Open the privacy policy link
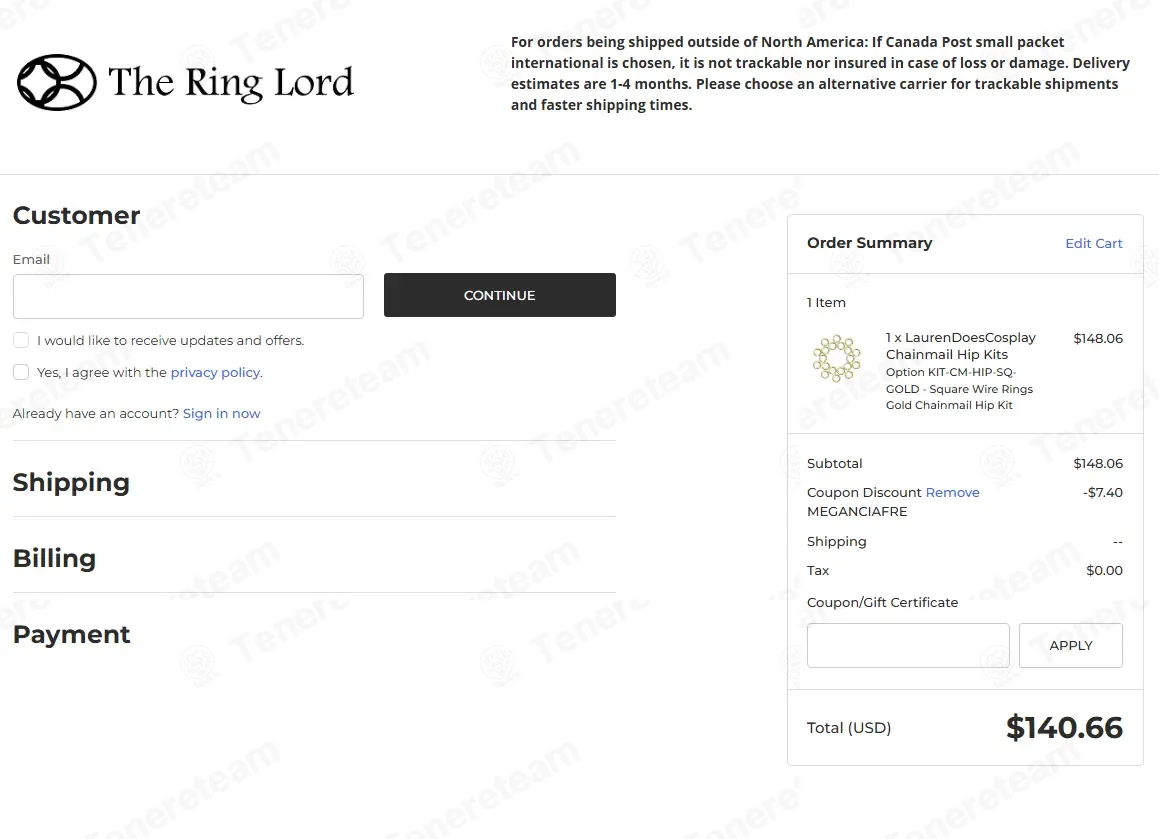The width and height of the screenshot is (1159, 839). pyautogui.click(x=215, y=372)
